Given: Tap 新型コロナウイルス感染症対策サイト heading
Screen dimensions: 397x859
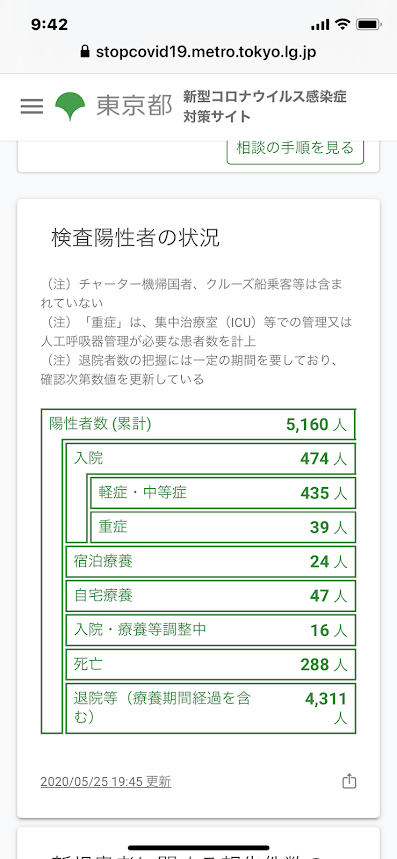Looking at the screenshot, I should tap(265, 107).
